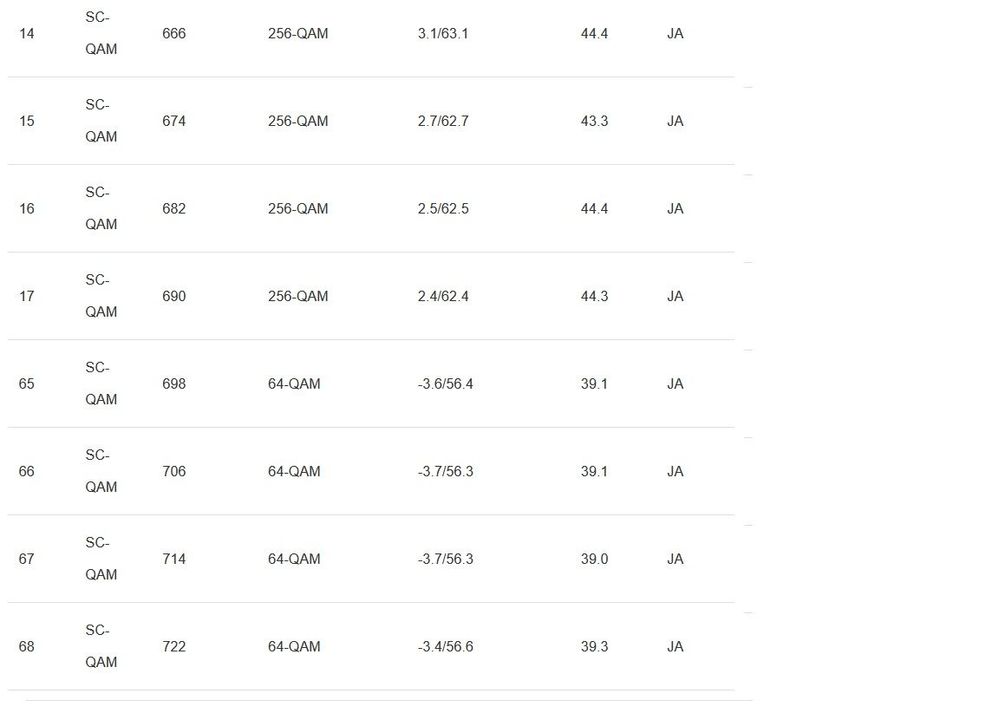Select the frequency value 722
Viewport: 999px width, 708px height.
pos(174,646)
